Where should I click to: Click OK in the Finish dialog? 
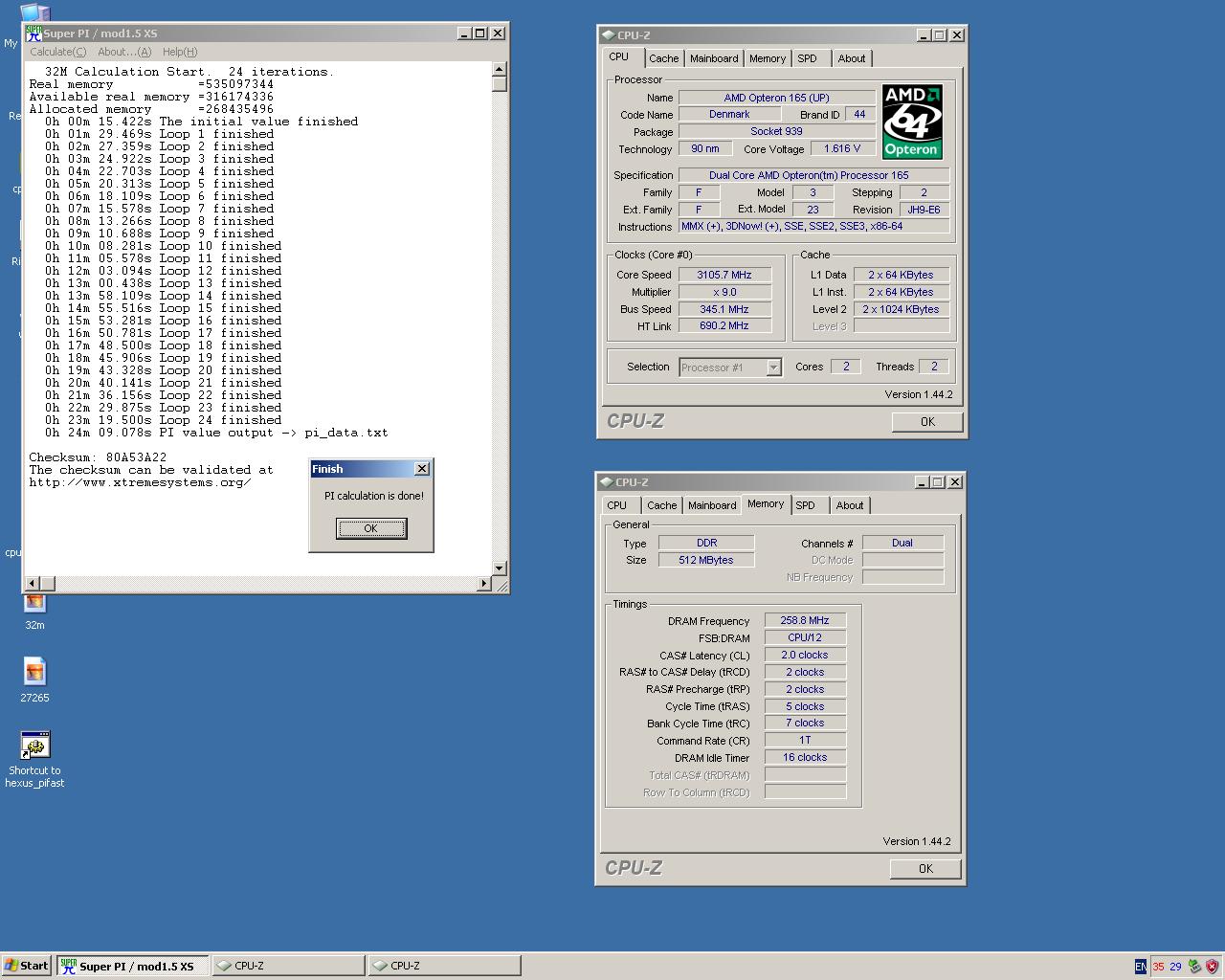pos(371,528)
